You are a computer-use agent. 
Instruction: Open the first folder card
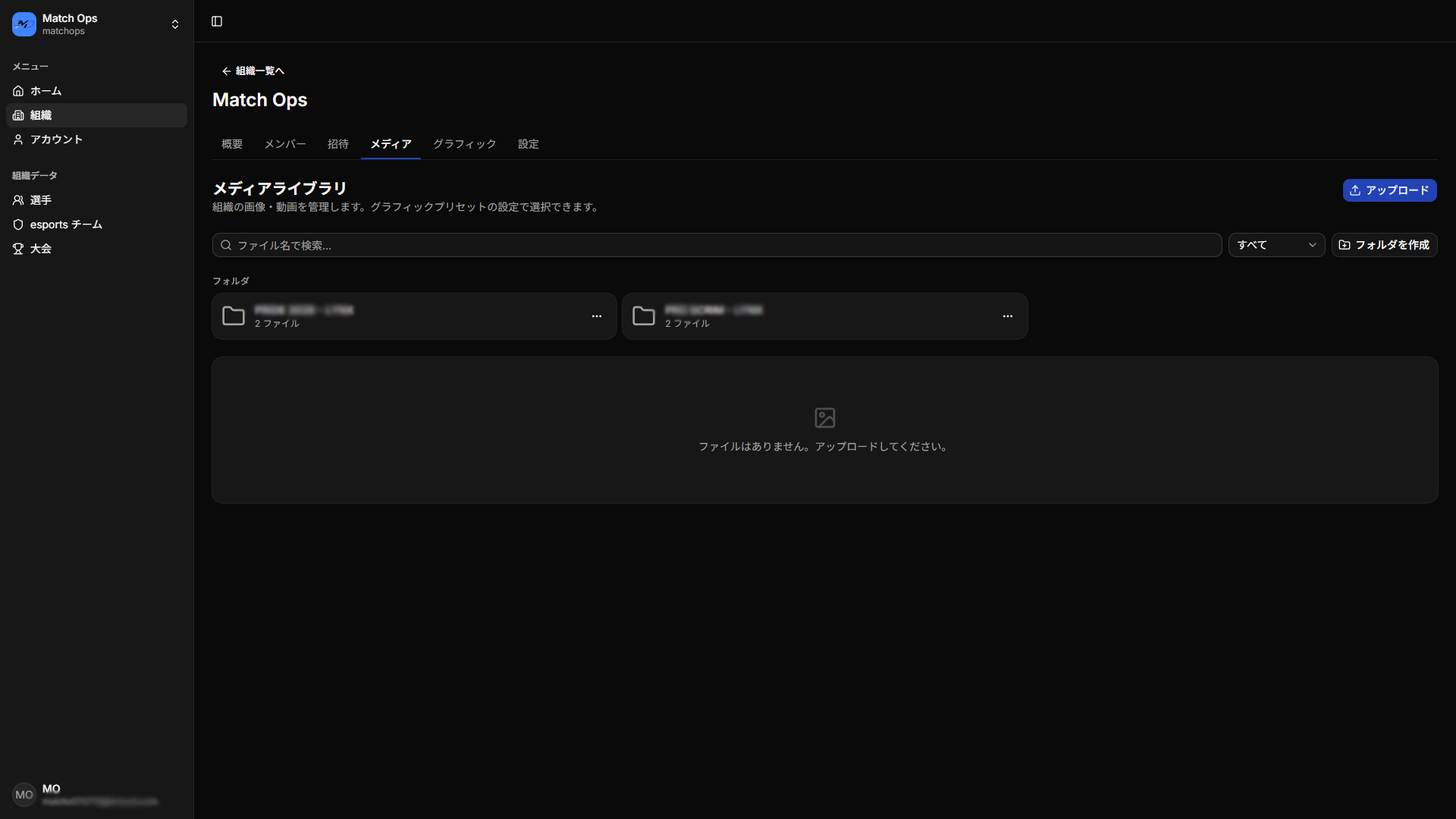[414, 316]
